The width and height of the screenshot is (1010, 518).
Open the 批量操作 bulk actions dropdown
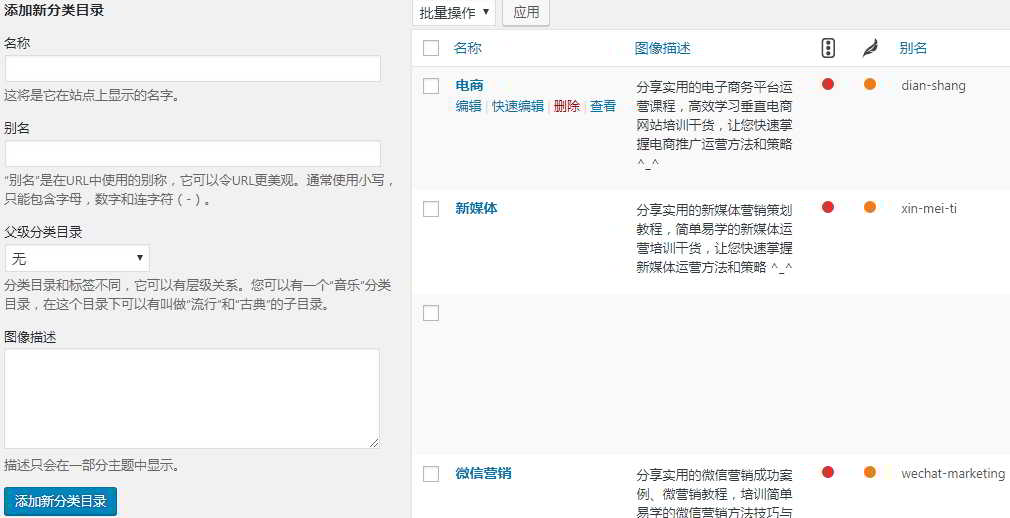453,12
